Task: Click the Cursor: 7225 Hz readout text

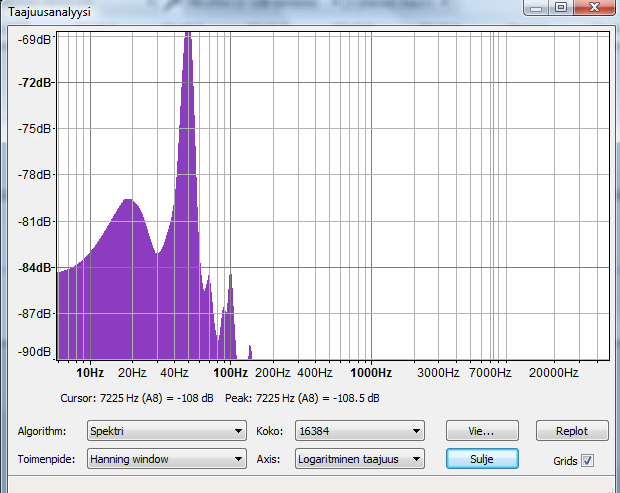Action: coord(137,398)
